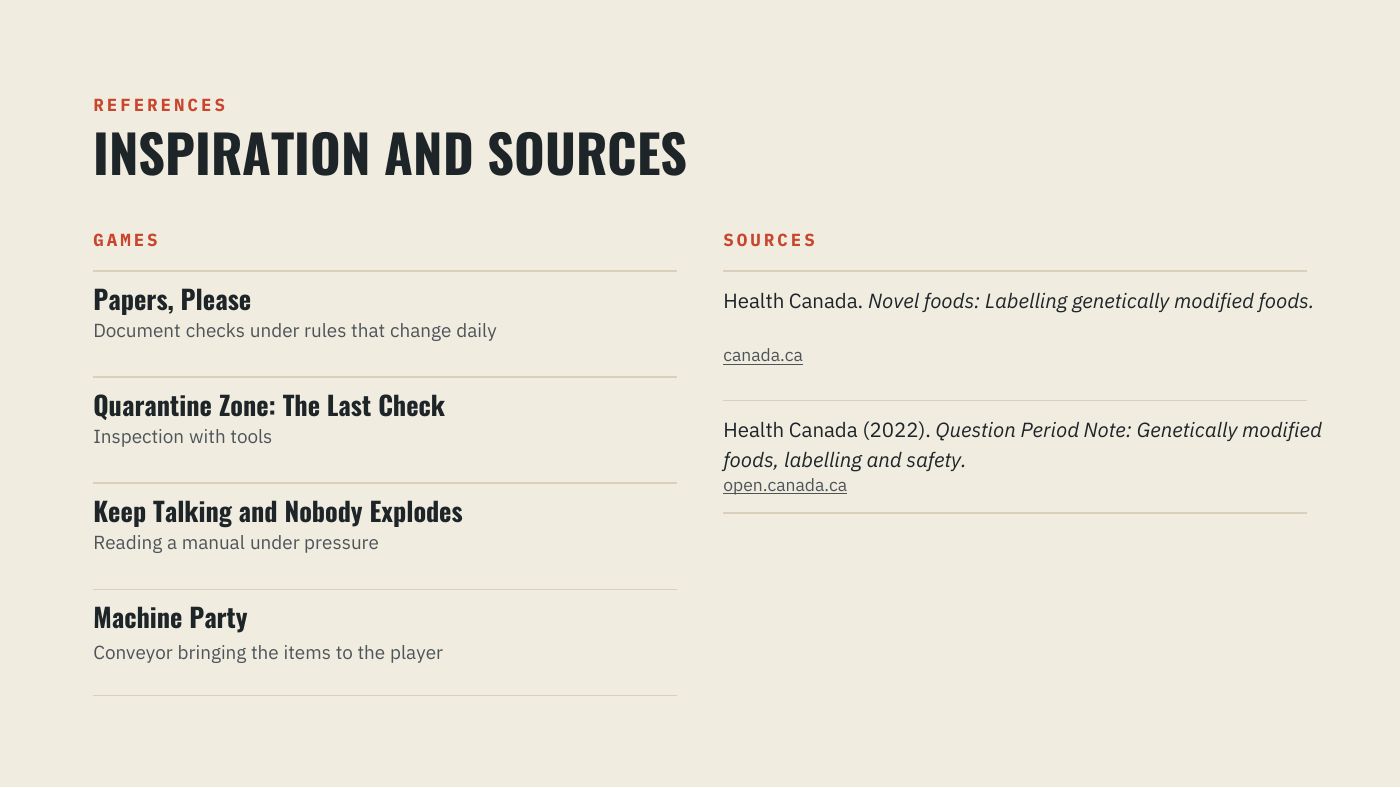Select the Novel foods labelling citation text
The height and width of the screenshot is (788, 1400).
pos(1018,301)
